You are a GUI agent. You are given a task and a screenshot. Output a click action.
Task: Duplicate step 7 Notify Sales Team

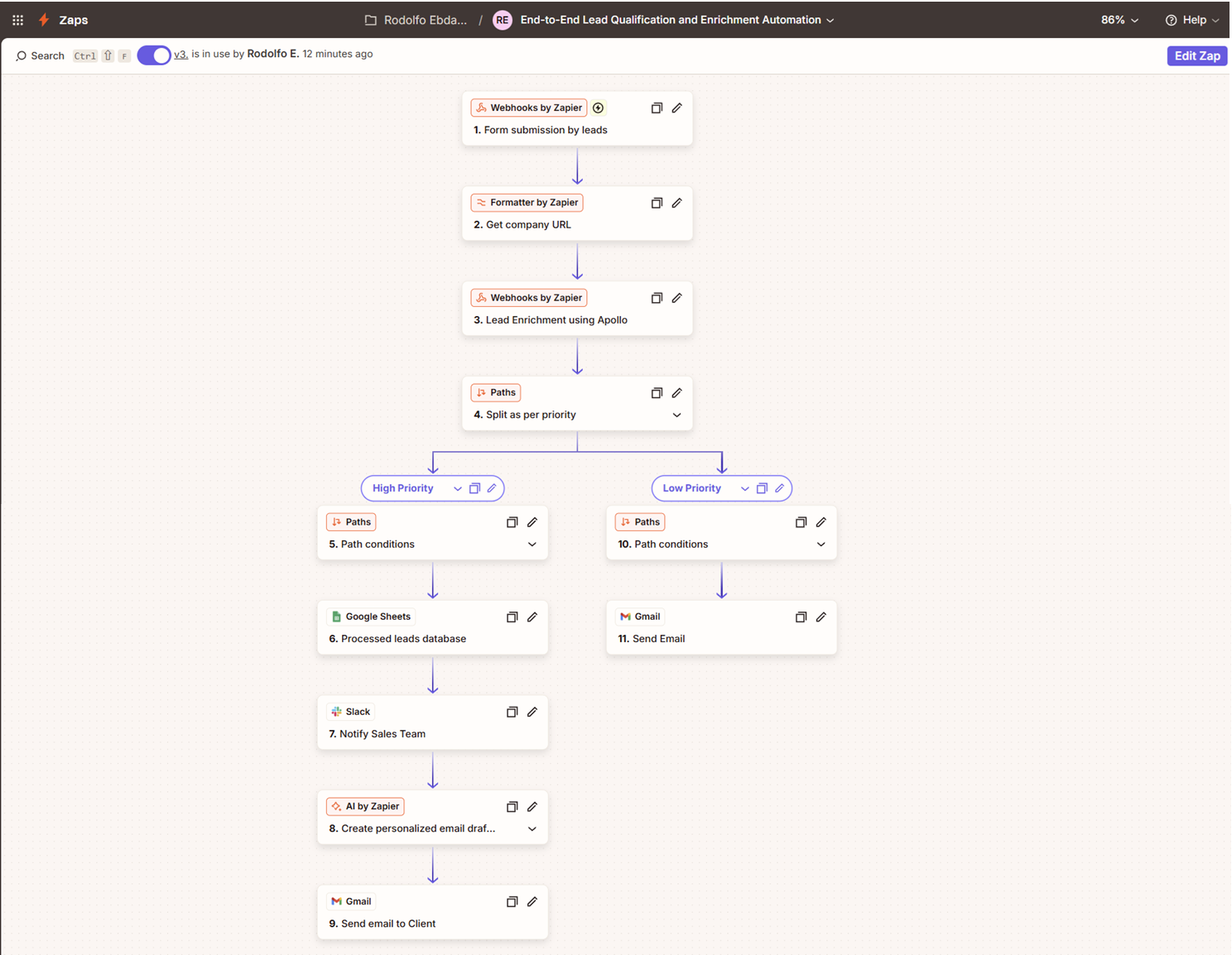click(512, 713)
